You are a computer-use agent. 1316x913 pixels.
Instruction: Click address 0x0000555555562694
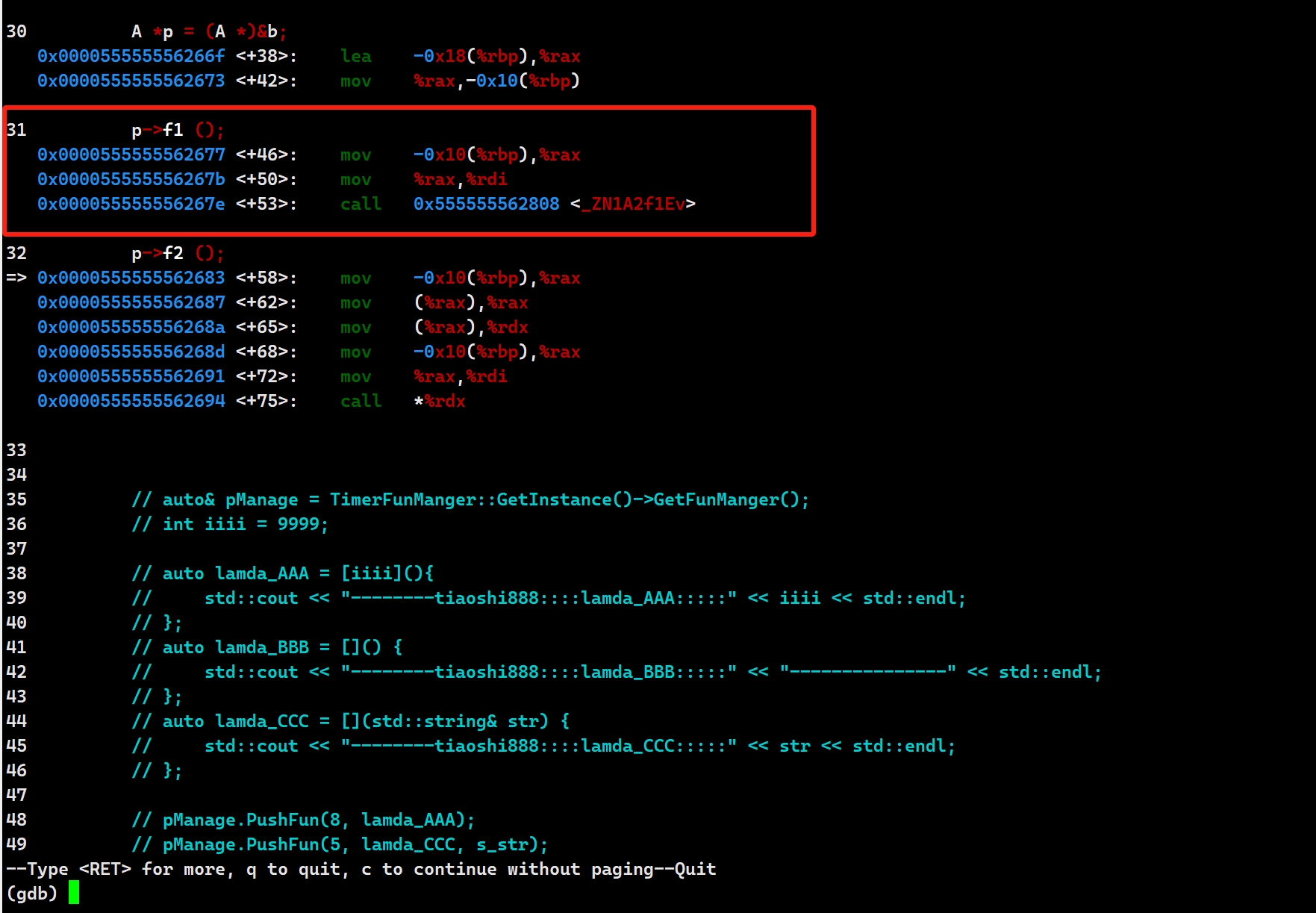click(131, 401)
